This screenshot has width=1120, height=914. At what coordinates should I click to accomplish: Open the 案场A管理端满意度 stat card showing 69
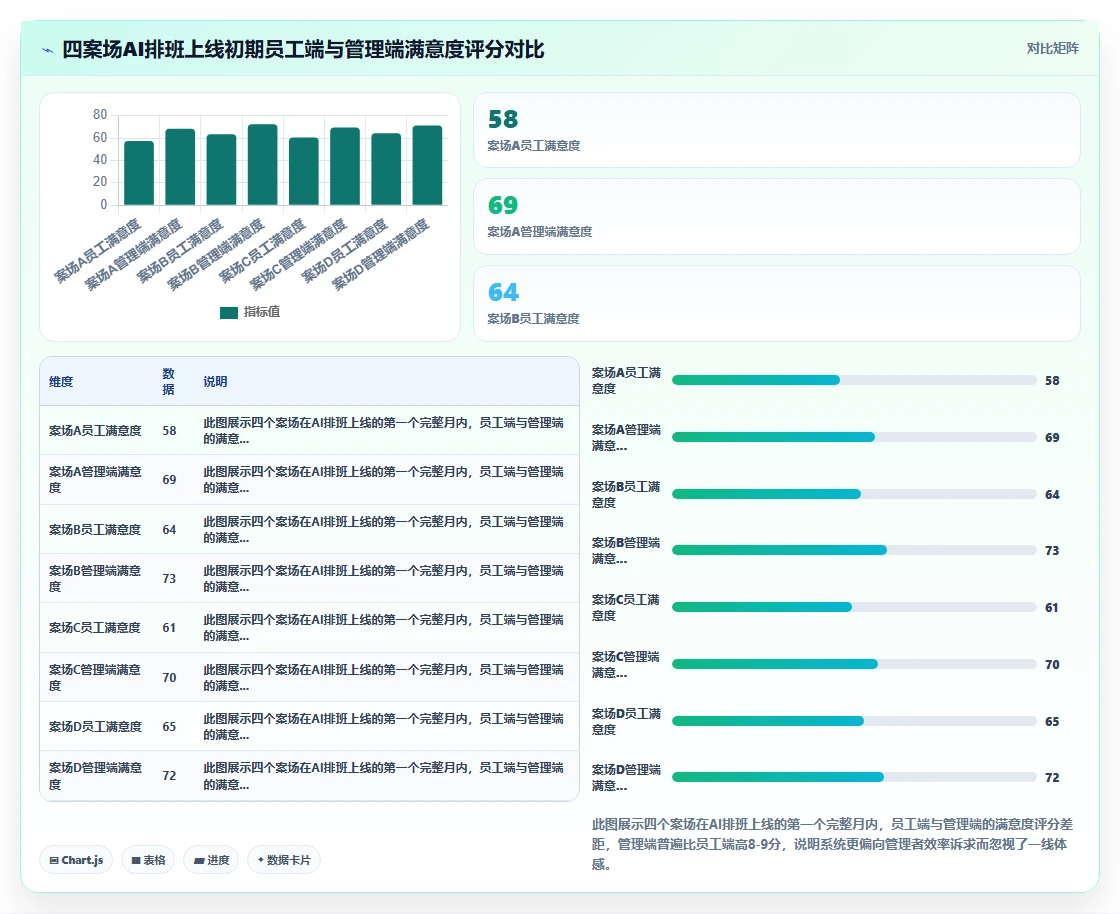(776, 216)
